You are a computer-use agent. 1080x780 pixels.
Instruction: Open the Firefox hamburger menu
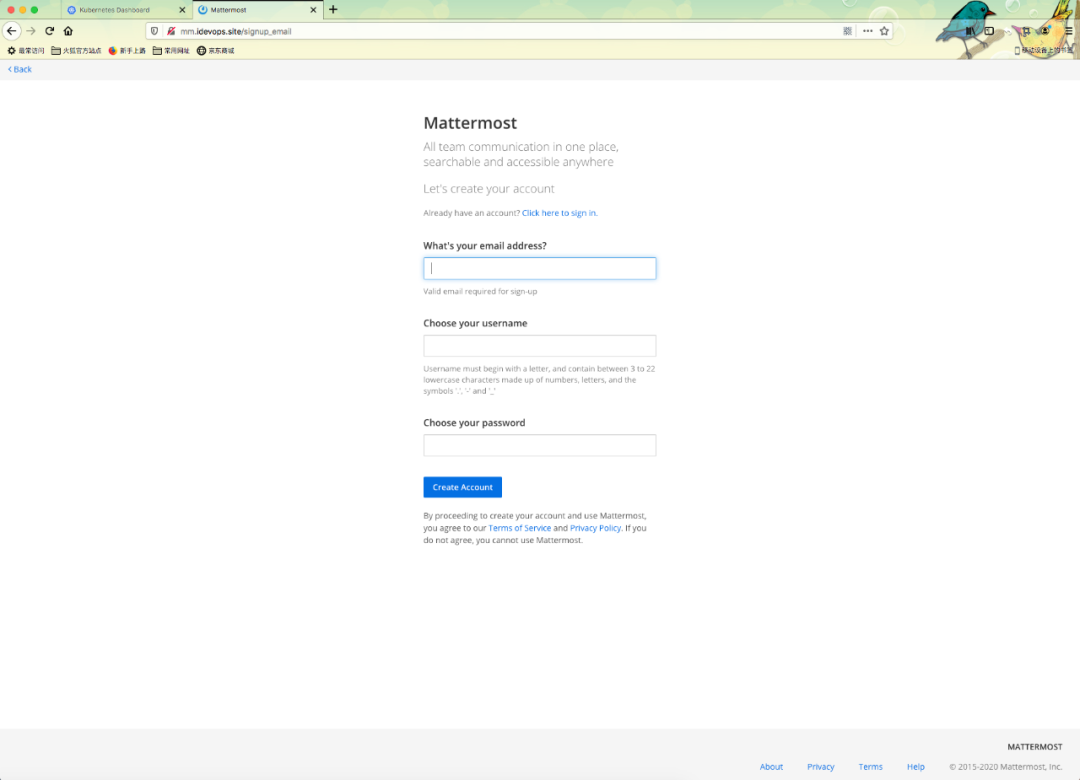click(x=1069, y=31)
